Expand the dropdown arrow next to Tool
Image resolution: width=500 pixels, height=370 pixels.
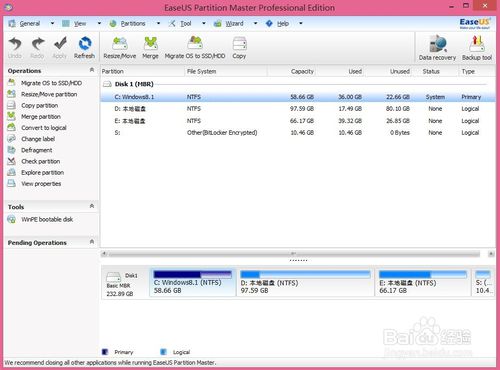tap(204, 23)
